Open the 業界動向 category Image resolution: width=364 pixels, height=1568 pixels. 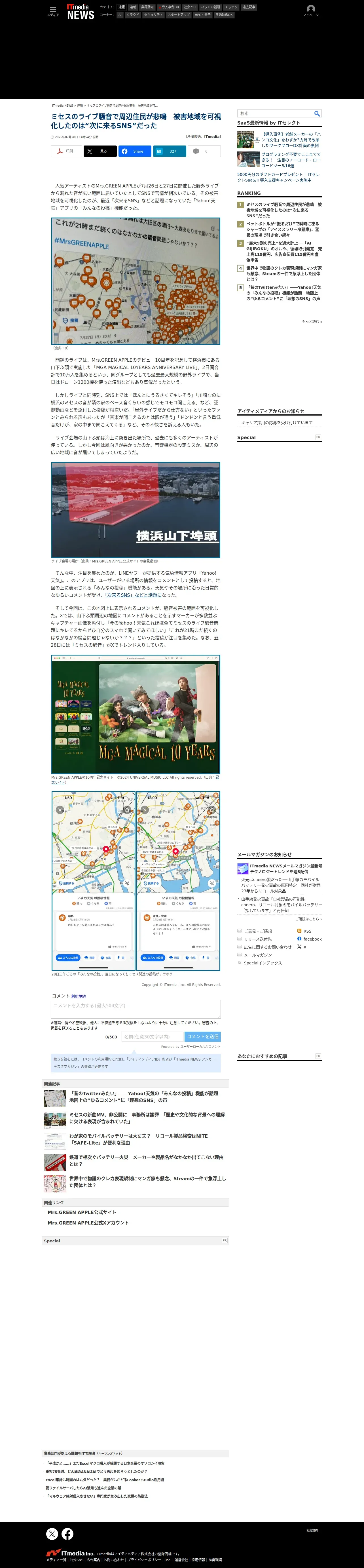tap(147, 7)
